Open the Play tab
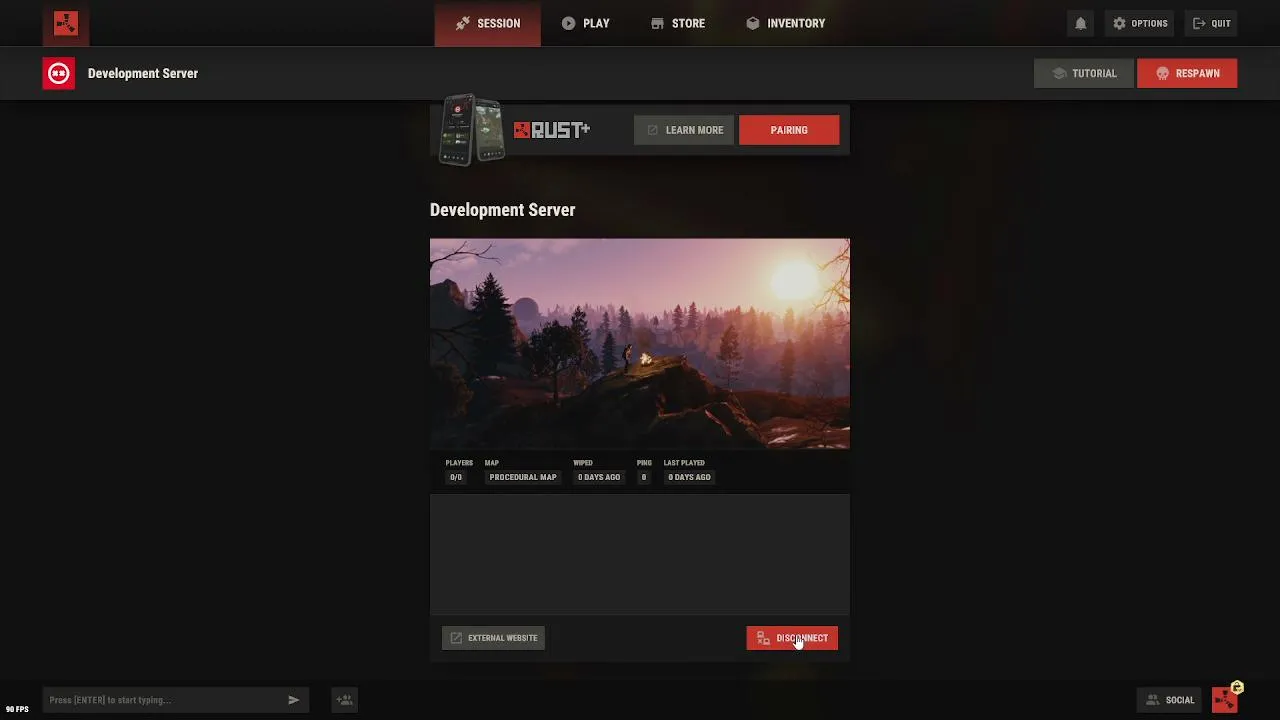The image size is (1280, 720). pyautogui.click(x=586, y=23)
